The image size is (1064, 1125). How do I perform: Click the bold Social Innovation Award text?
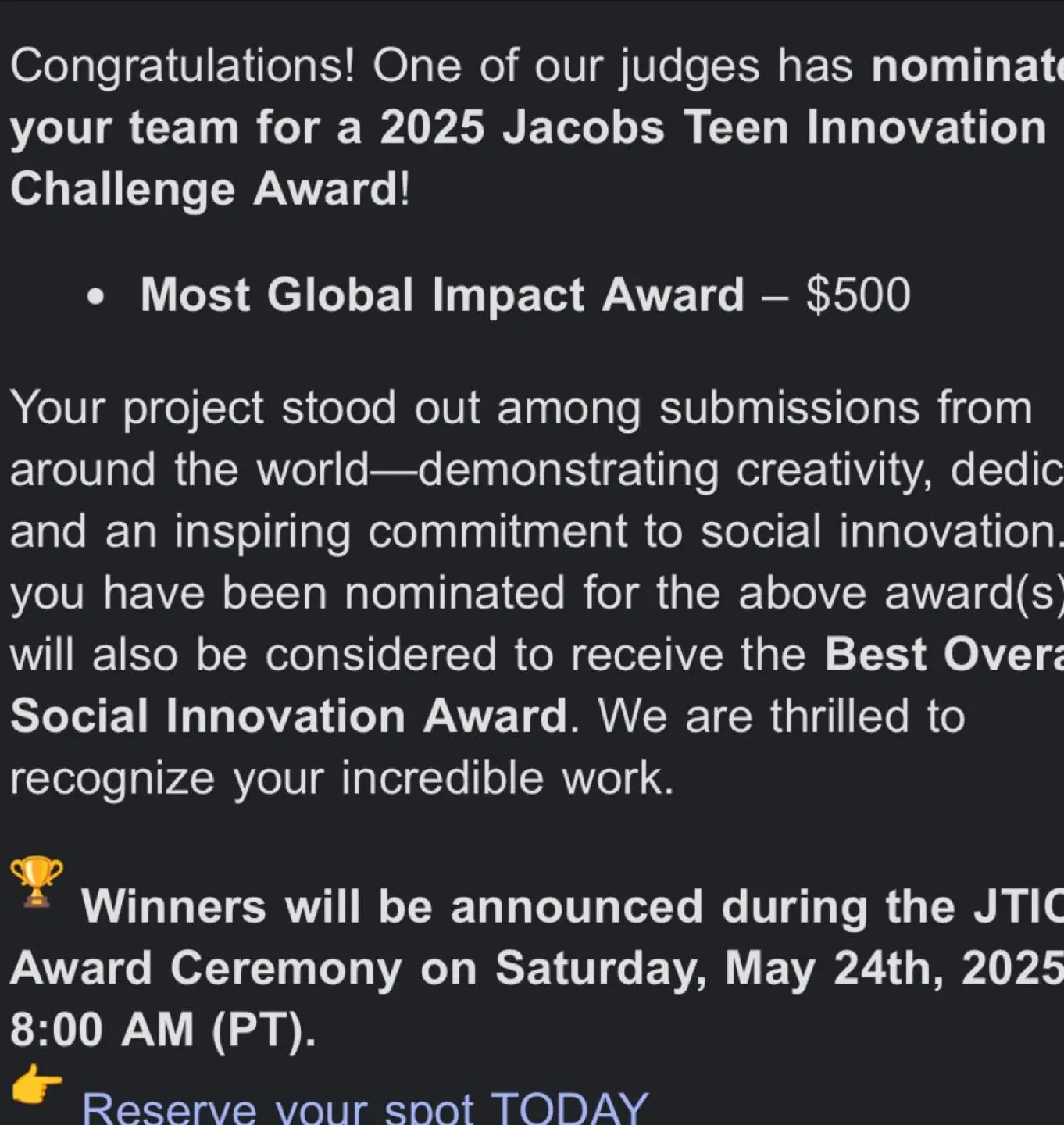click(289, 716)
